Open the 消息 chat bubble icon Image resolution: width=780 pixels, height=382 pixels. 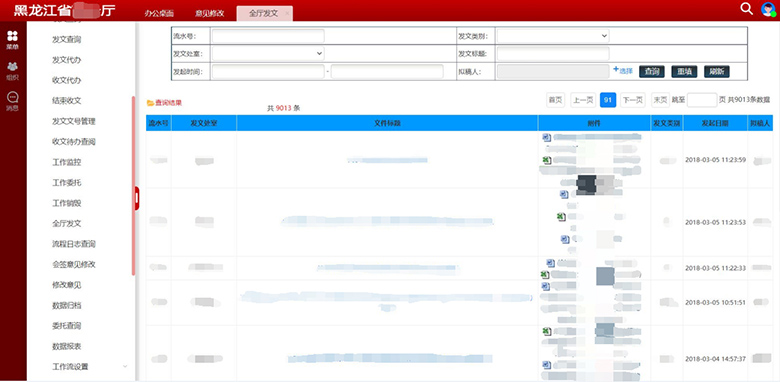[12, 97]
